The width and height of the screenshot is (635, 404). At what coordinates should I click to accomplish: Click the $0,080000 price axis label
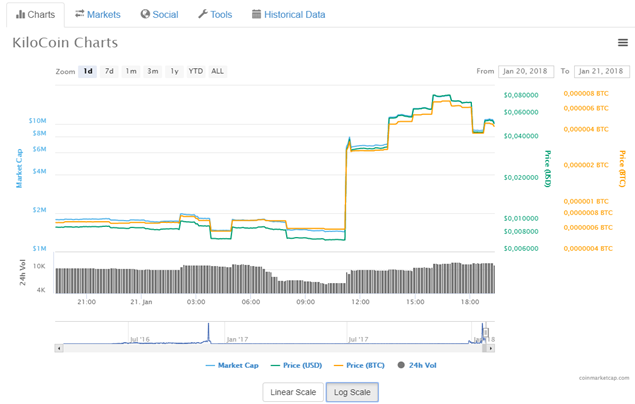pos(521,95)
